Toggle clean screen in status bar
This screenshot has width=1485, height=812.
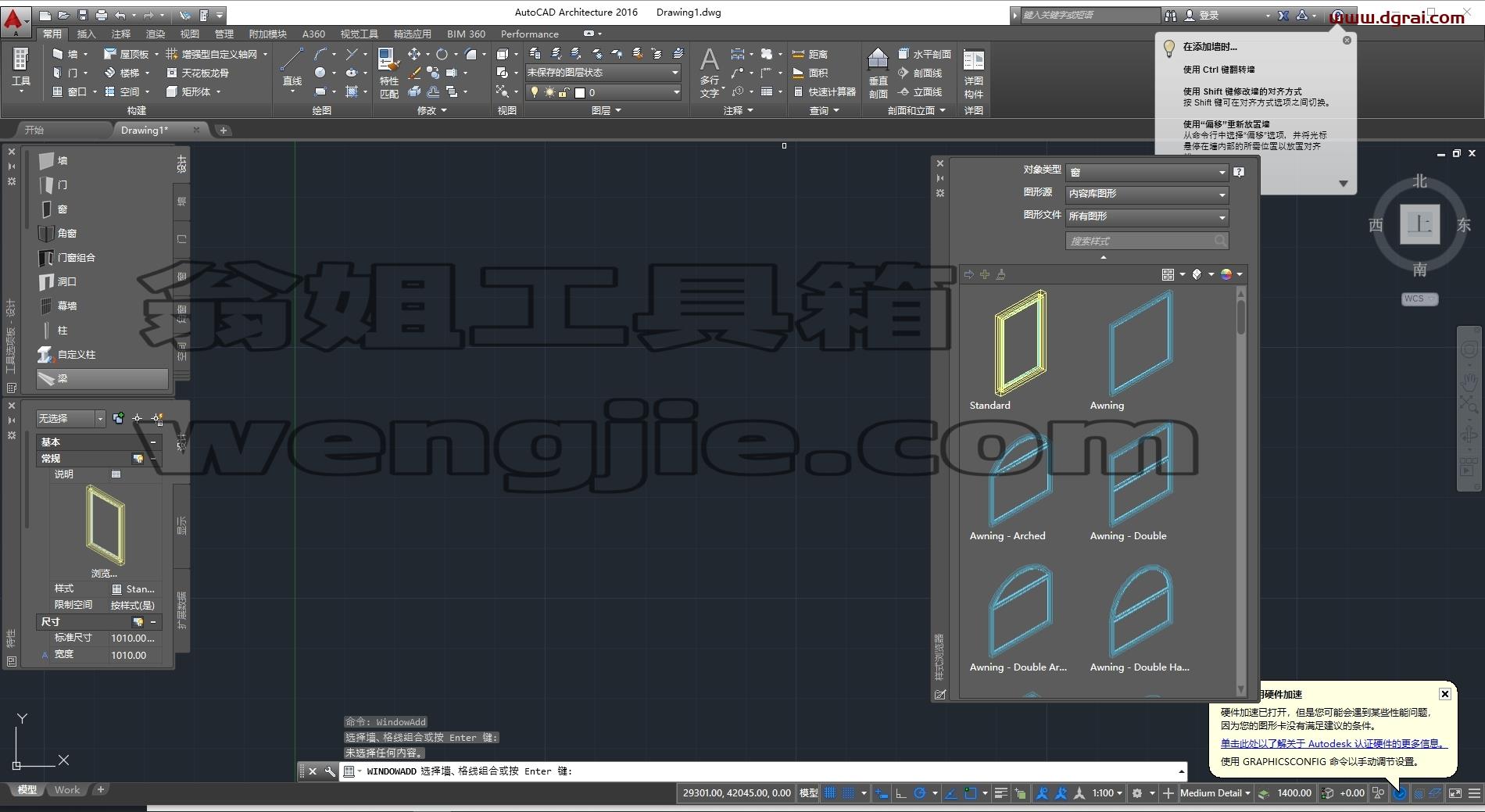1455,792
